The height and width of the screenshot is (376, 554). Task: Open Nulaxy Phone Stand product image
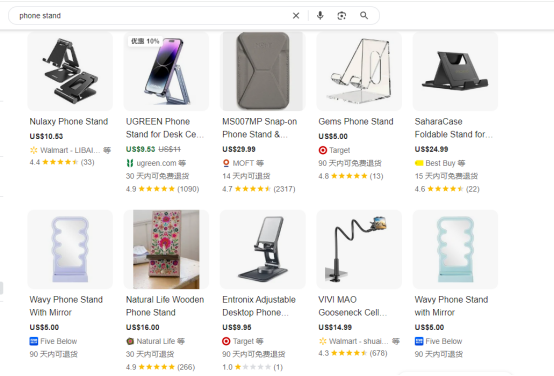coord(70,71)
